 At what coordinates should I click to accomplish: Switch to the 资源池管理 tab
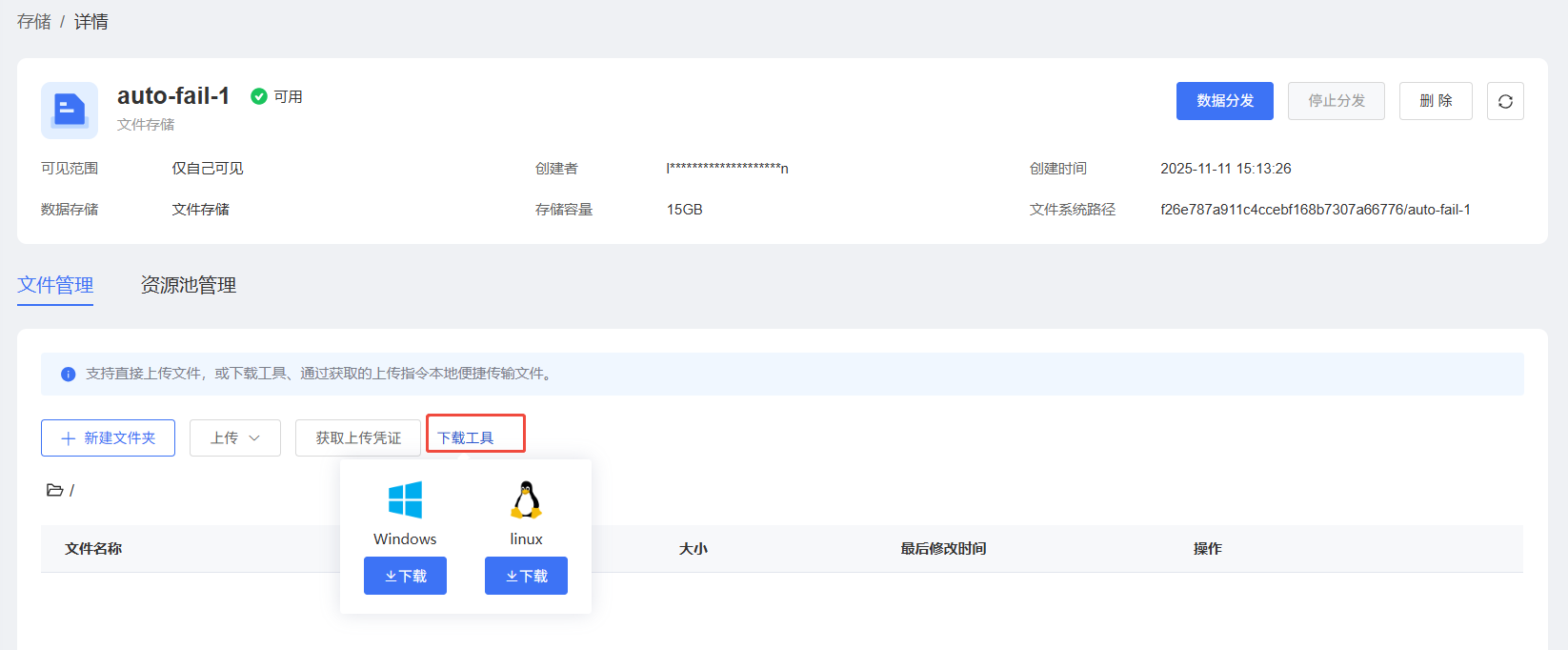(189, 285)
